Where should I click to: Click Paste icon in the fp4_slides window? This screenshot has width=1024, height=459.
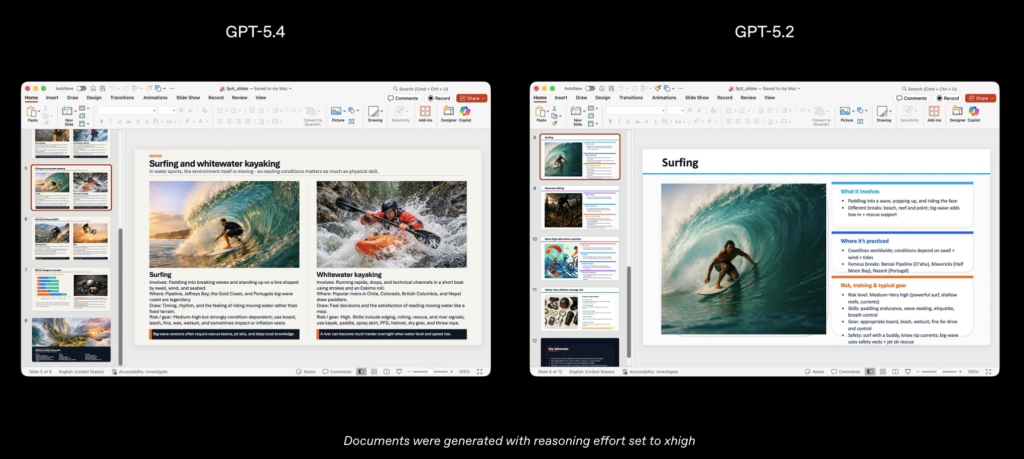tap(33, 112)
